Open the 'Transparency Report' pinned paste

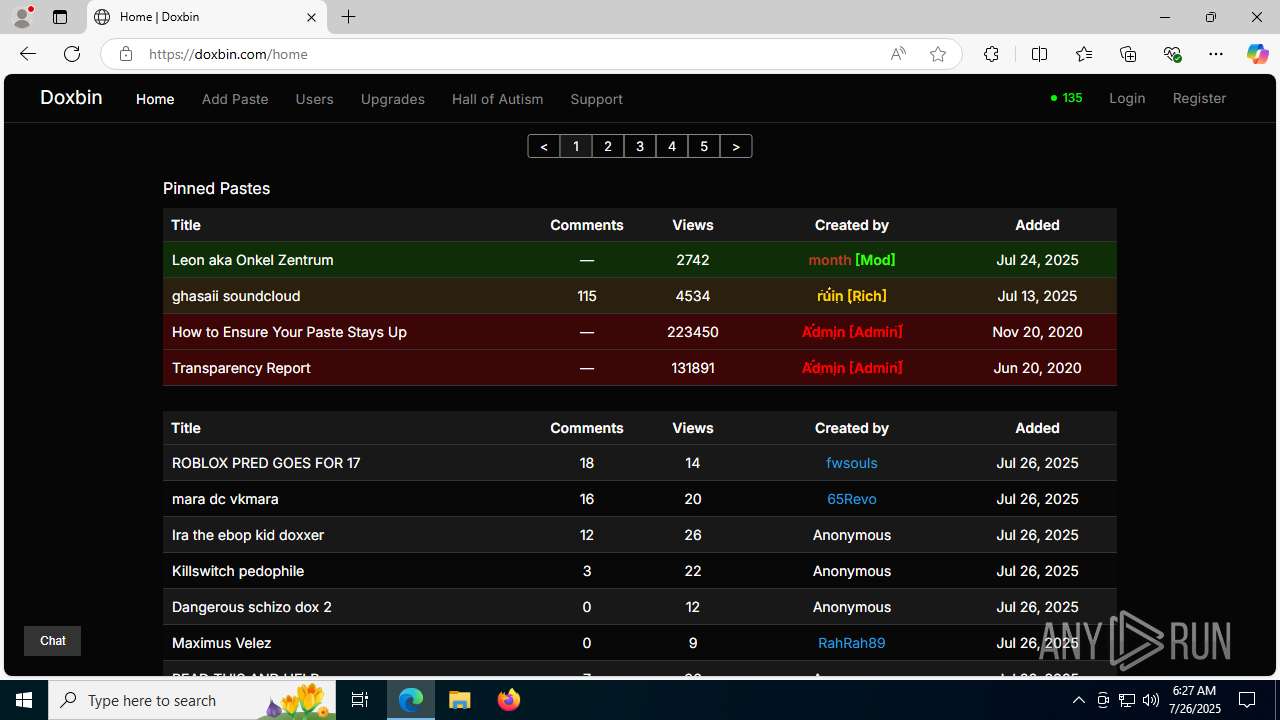[x=241, y=368]
